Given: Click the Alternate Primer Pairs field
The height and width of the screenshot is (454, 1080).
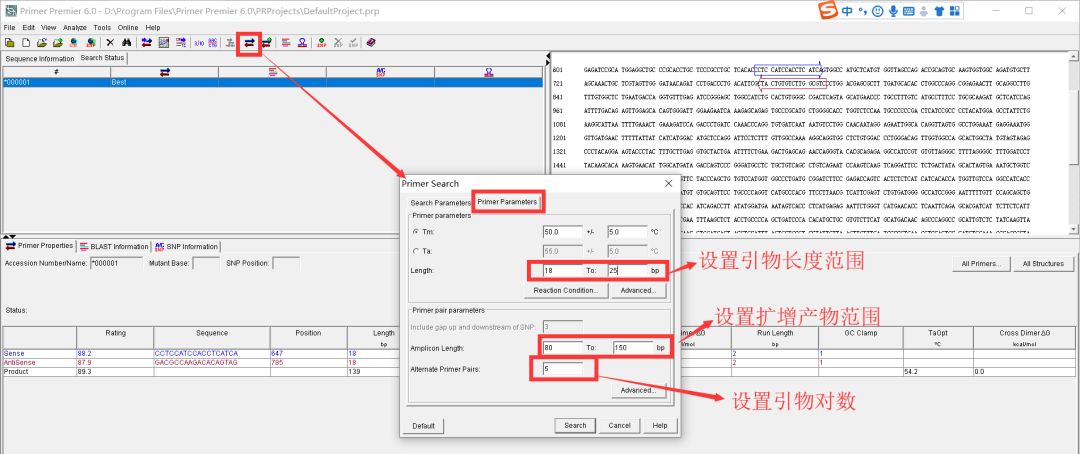Looking at the screenshot, I should point(562,369).
